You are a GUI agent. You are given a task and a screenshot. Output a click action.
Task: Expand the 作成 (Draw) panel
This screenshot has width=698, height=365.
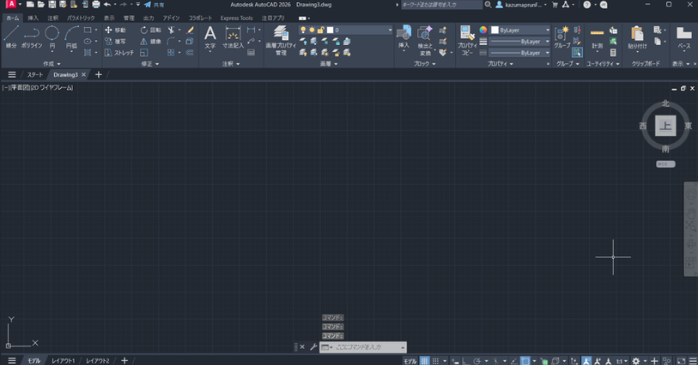coord(52,64)
